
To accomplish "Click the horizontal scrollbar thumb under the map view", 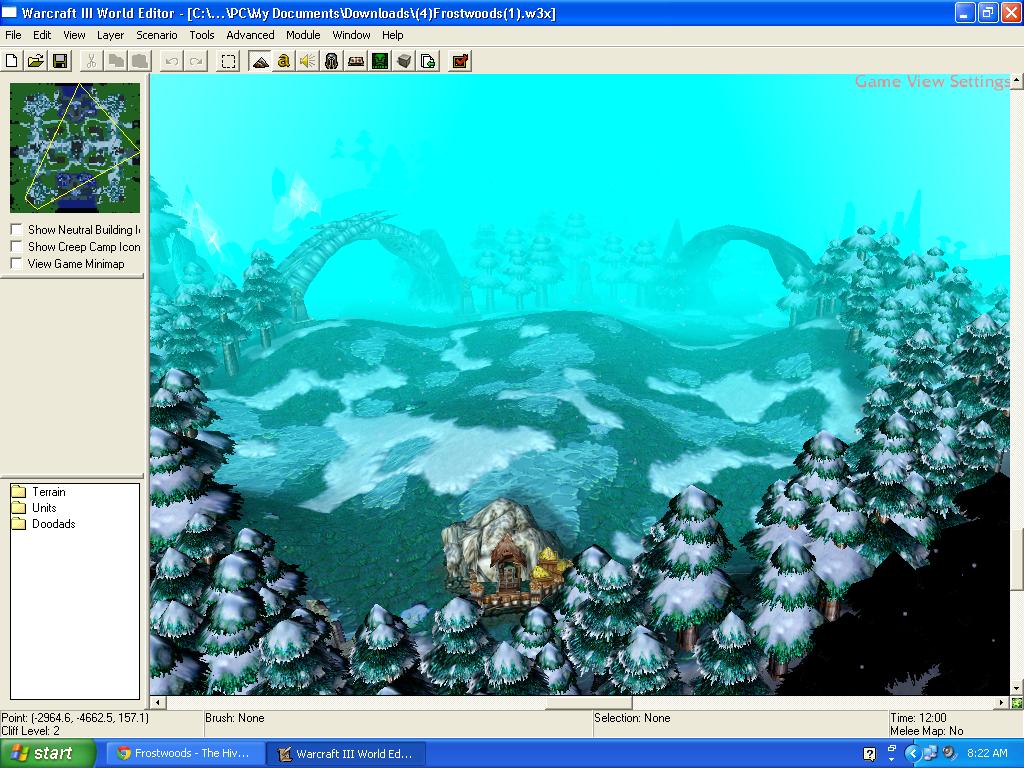I will 588,703.
